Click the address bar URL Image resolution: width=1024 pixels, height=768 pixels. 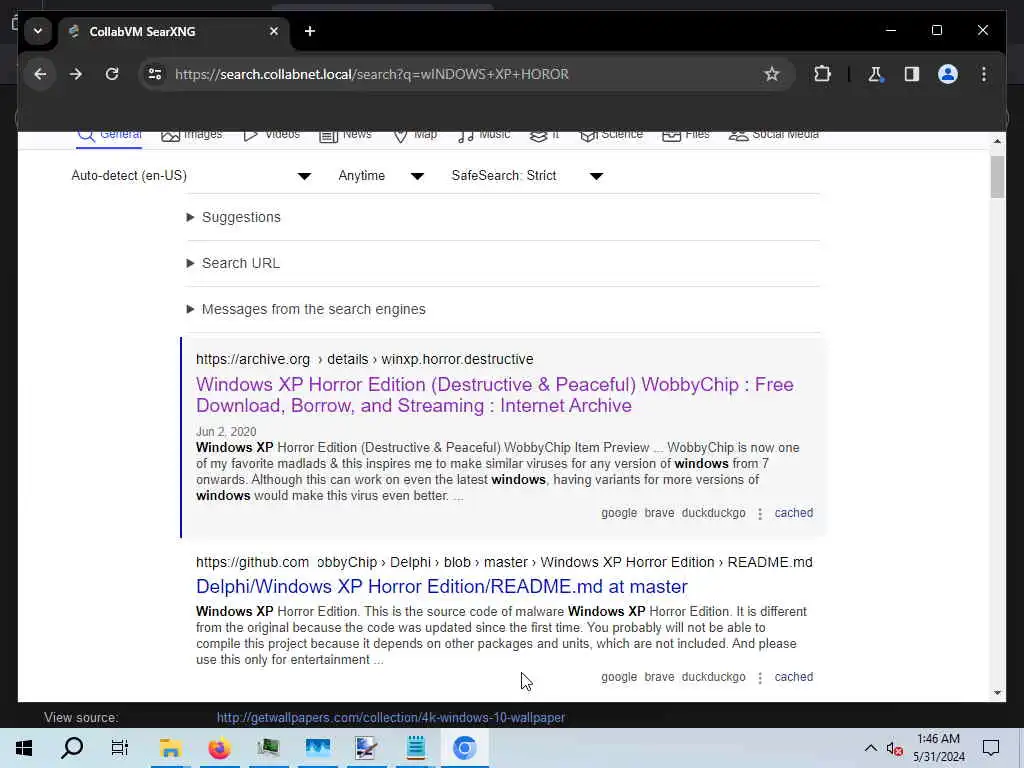click(372, 74)
